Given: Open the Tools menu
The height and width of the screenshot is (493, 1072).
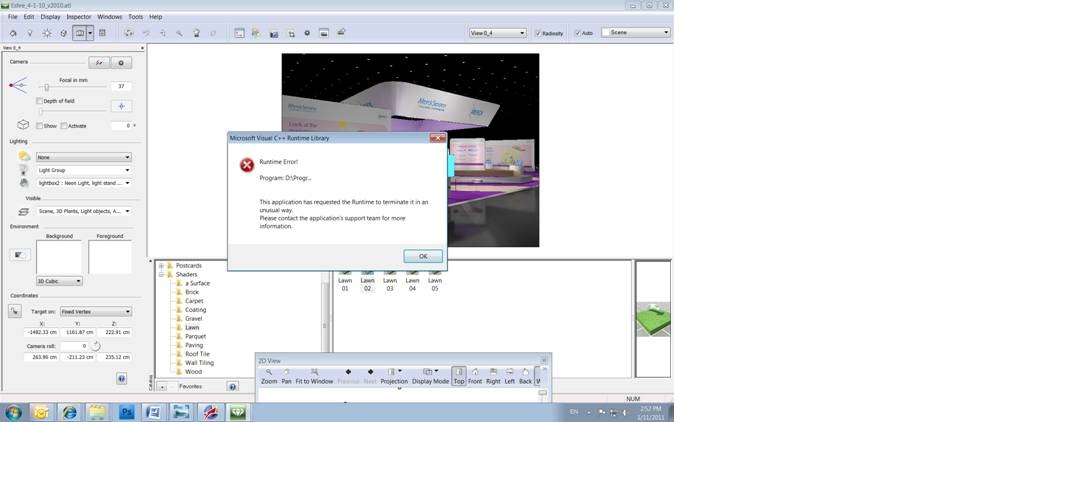Looking at the screenshot, I should point(135,17).
